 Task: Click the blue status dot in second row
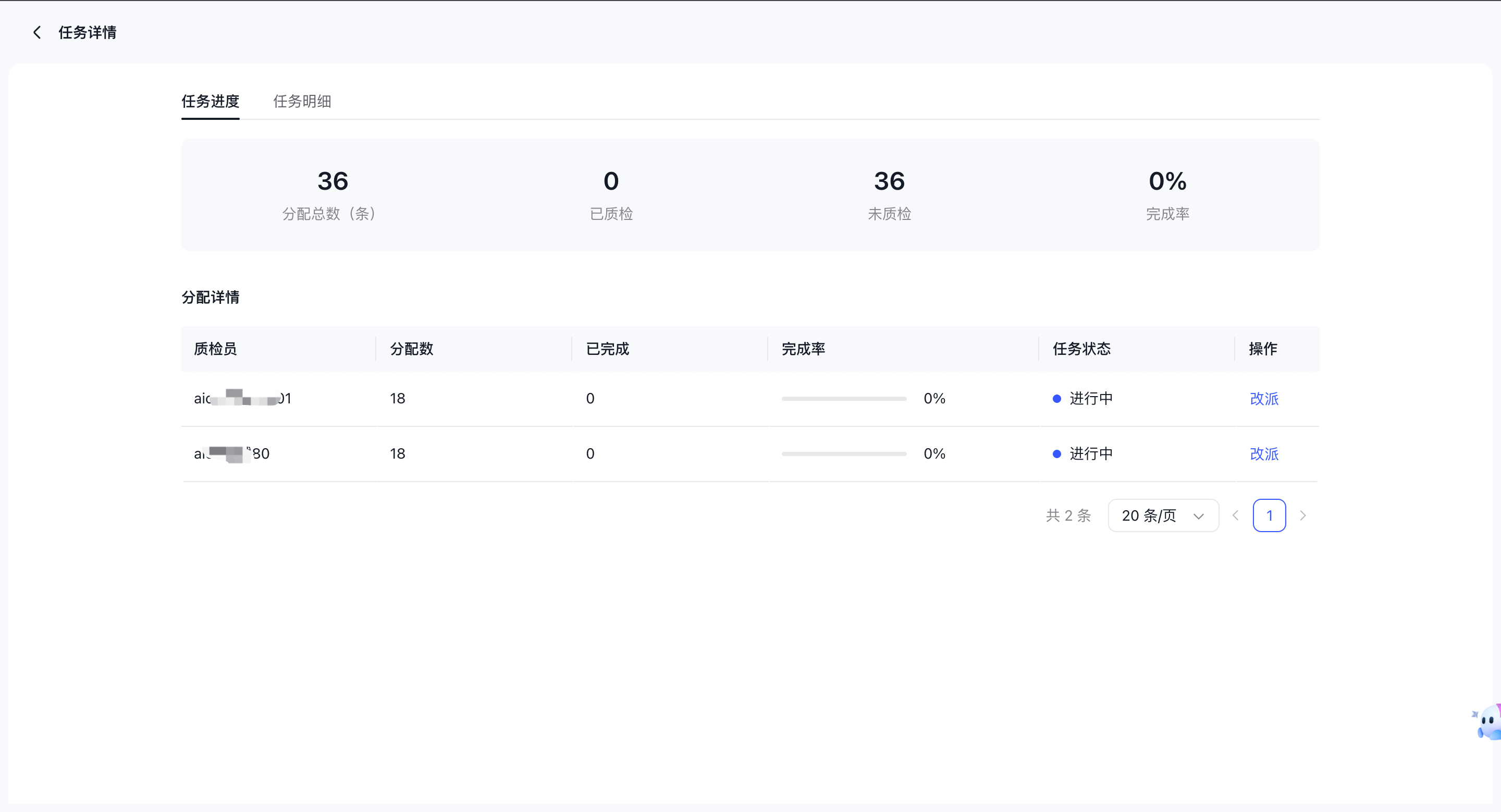[1056, 454]
